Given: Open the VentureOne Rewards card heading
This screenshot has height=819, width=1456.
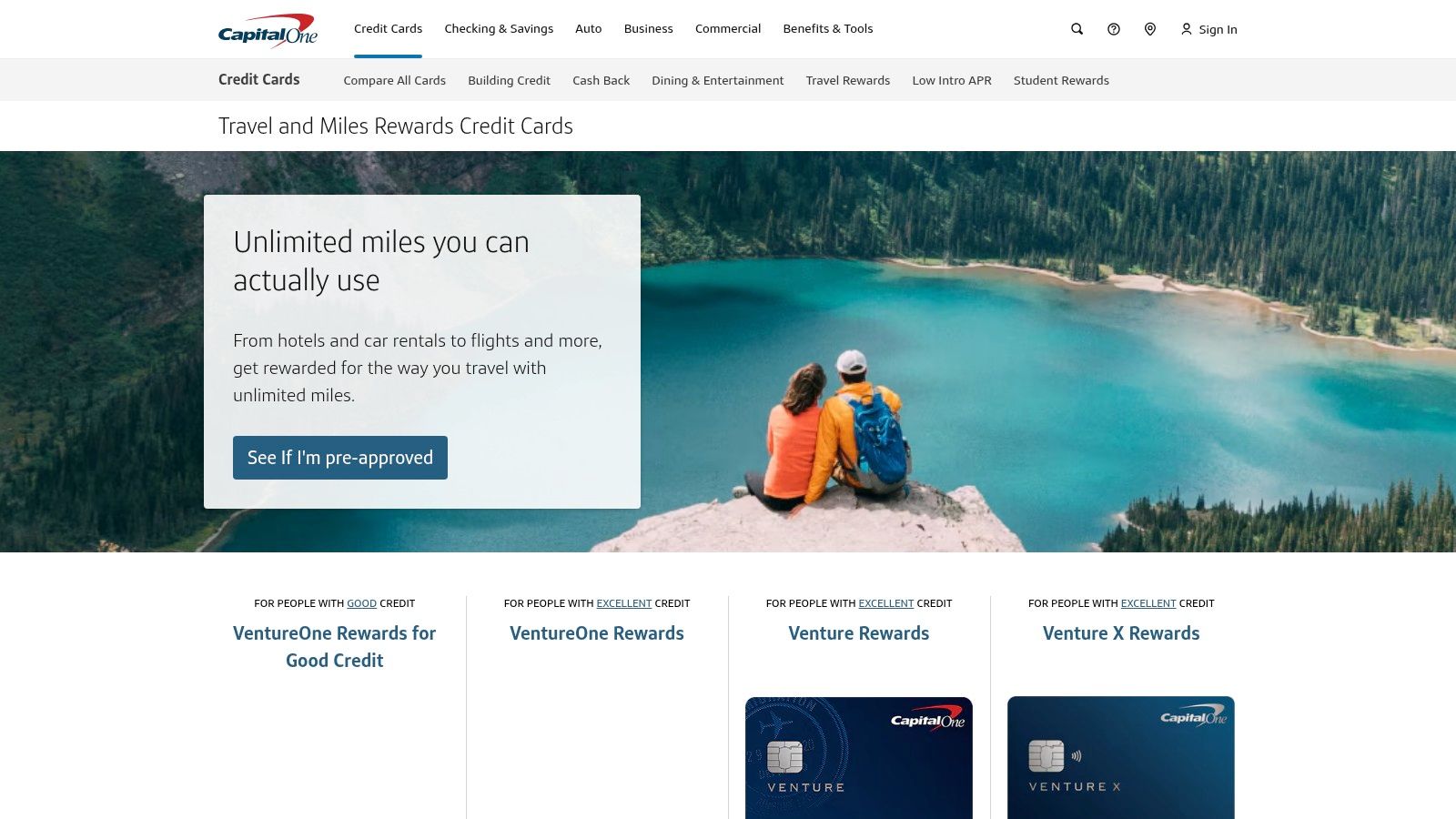Looking at the screenshot, I should point(597,632).
